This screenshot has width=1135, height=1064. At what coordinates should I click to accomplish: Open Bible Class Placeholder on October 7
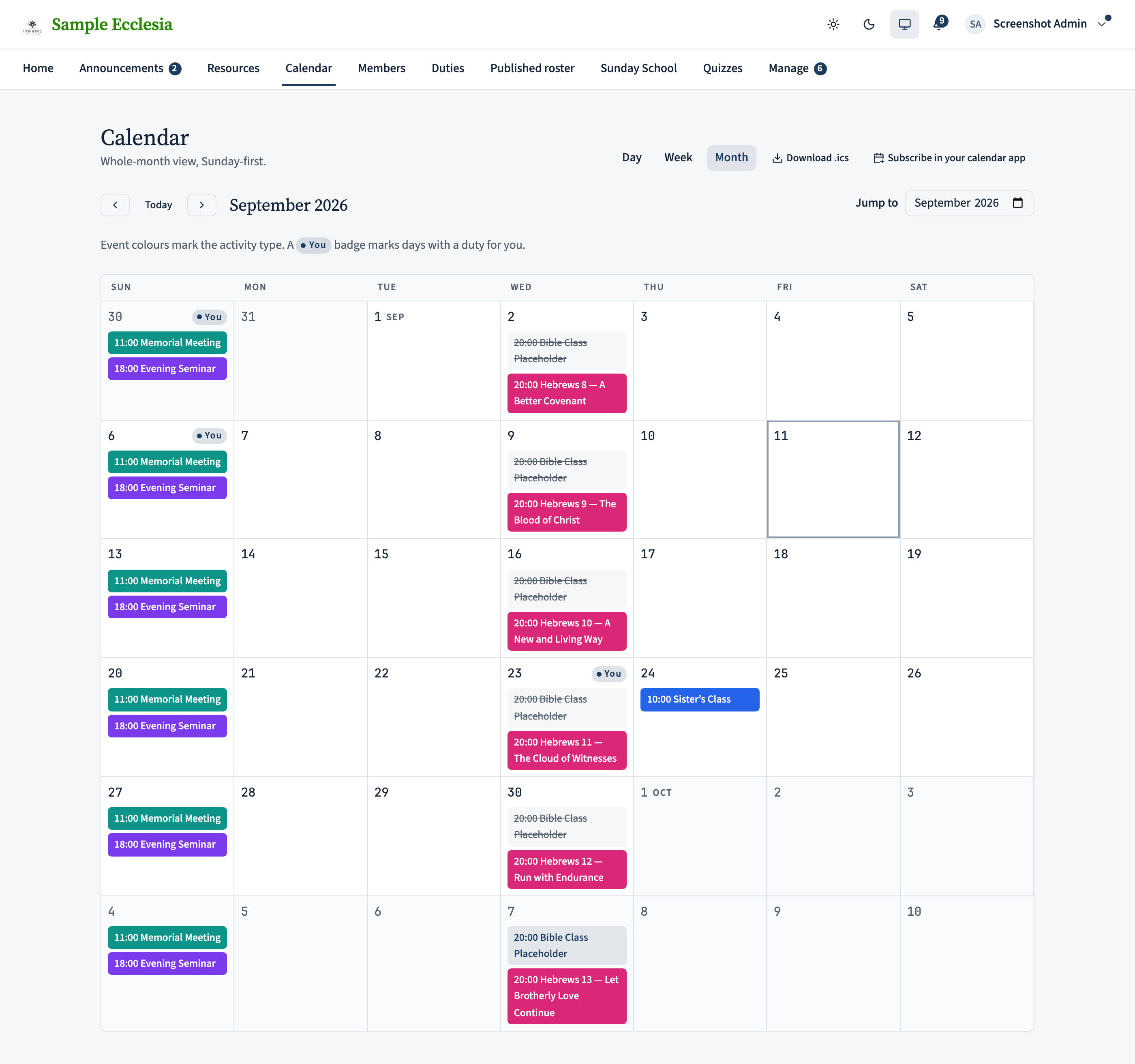[566, 945]
